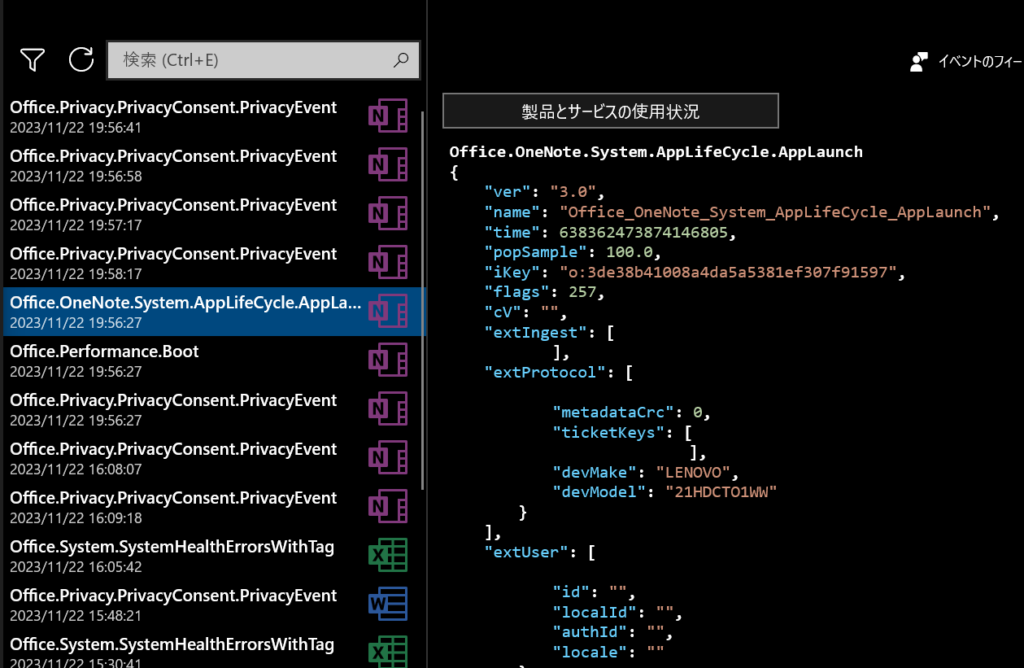The image size is (1024, 668).
Task: Click the "popSample": 100.0 line
Action: [x=572, y=252]
